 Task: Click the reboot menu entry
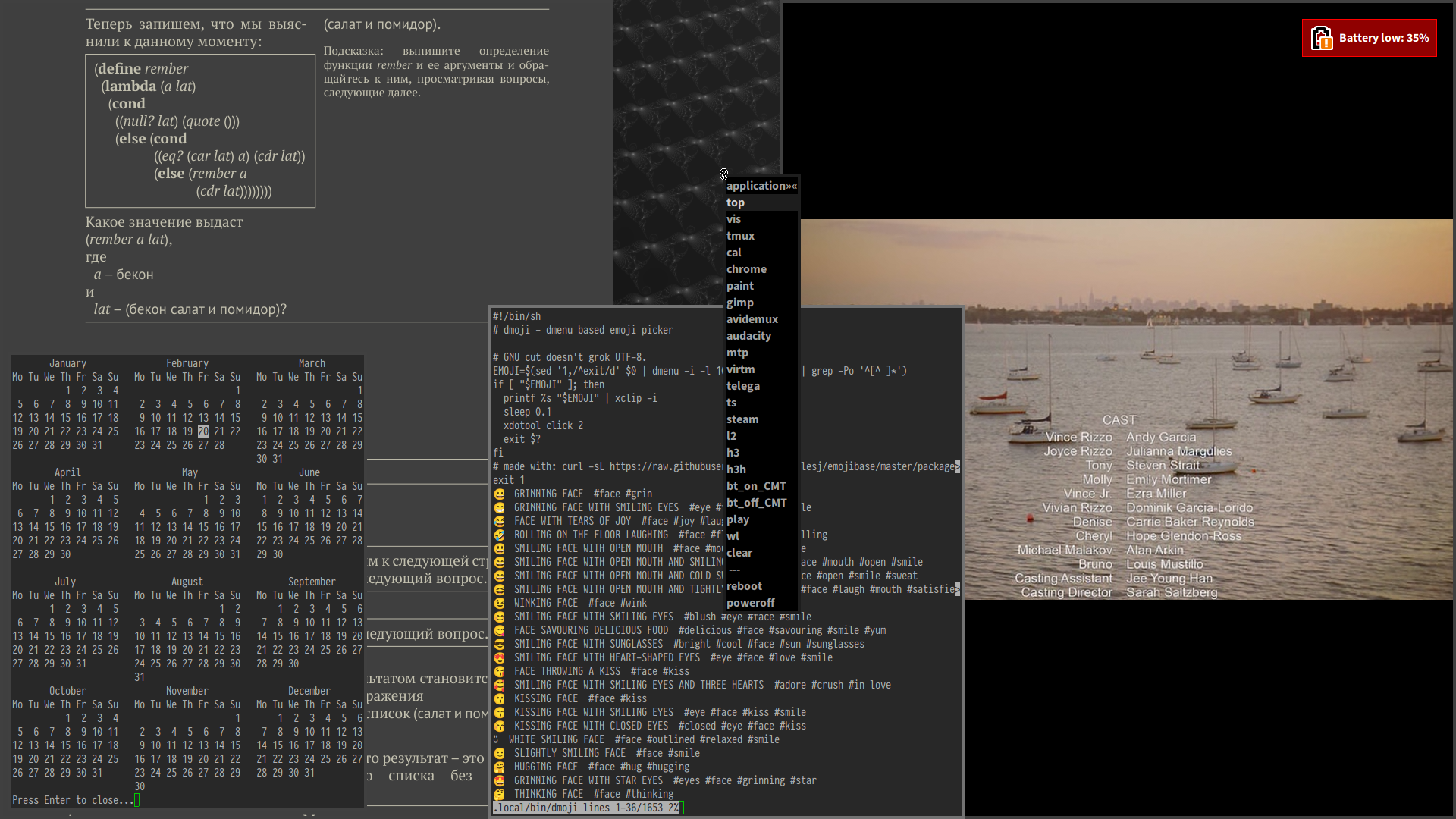(744, 586)
